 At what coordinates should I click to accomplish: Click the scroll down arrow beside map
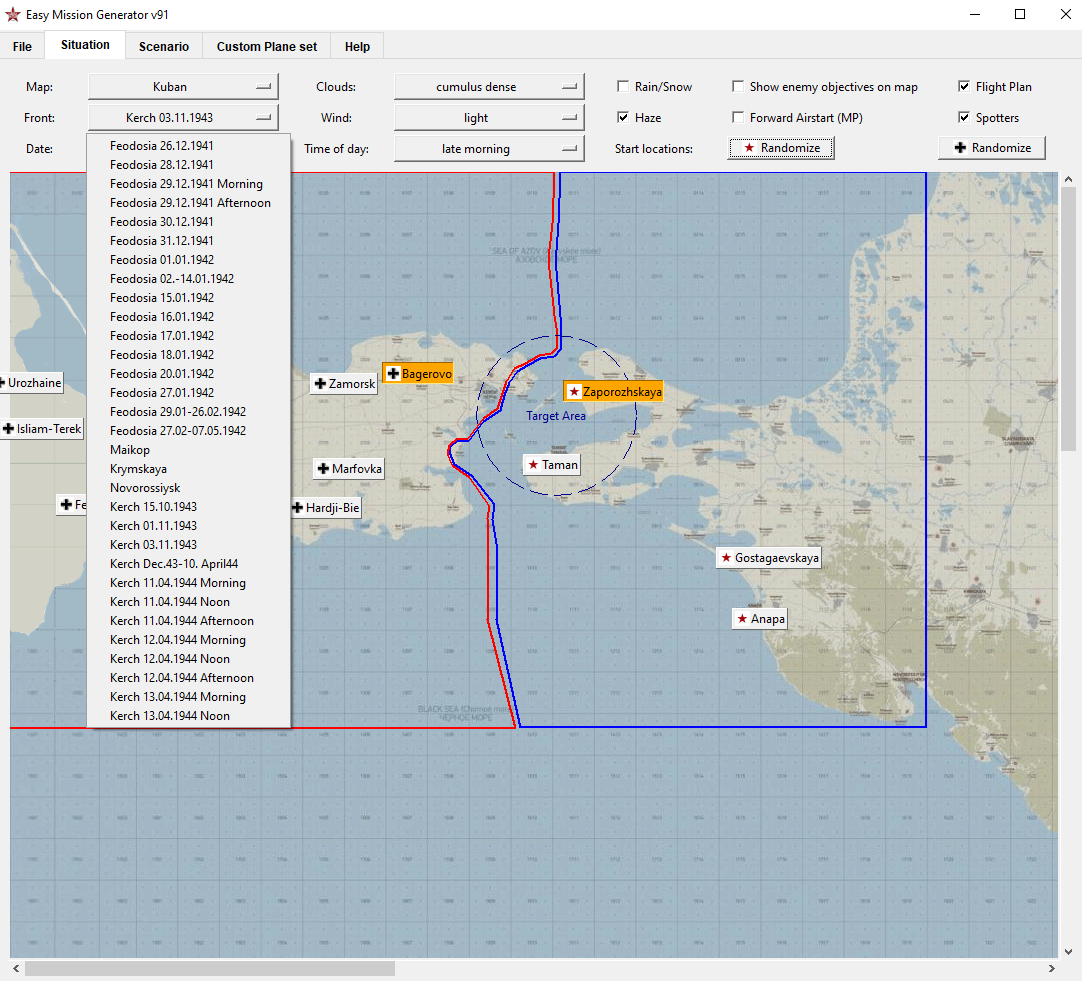click(1068, 951)
